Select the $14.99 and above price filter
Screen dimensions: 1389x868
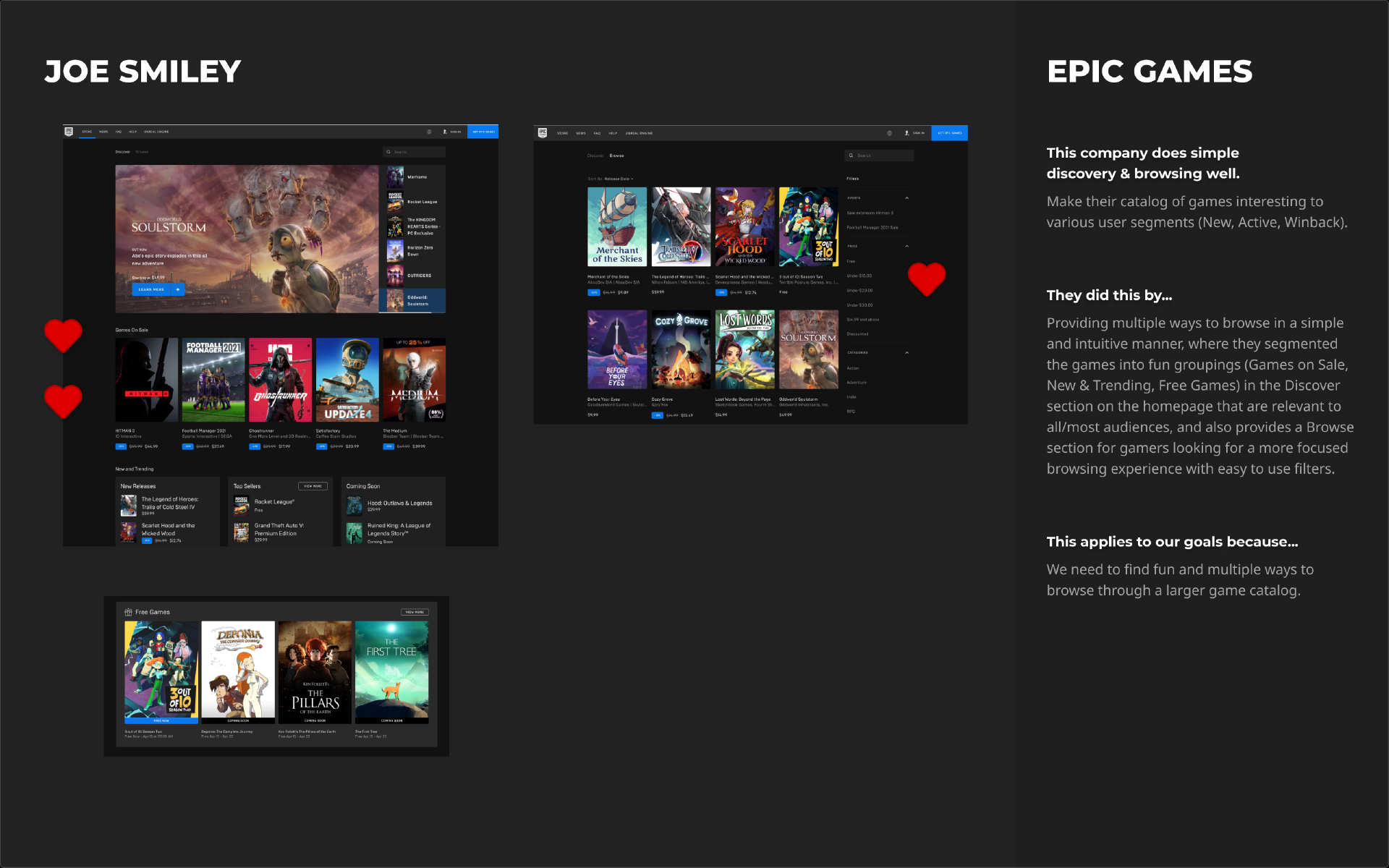coord(863,319)
